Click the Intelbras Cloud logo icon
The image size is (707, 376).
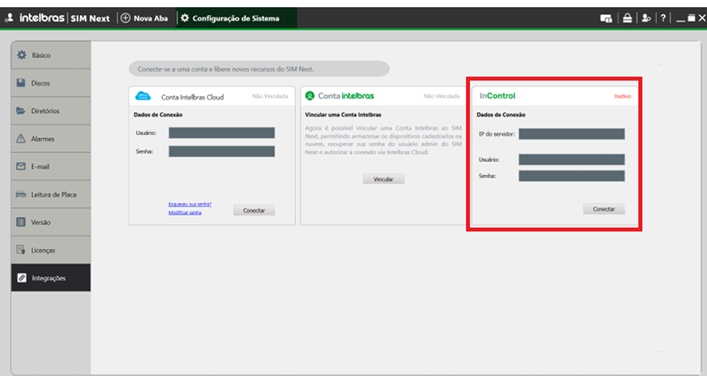pyautogui.click(x=143, y=96)
